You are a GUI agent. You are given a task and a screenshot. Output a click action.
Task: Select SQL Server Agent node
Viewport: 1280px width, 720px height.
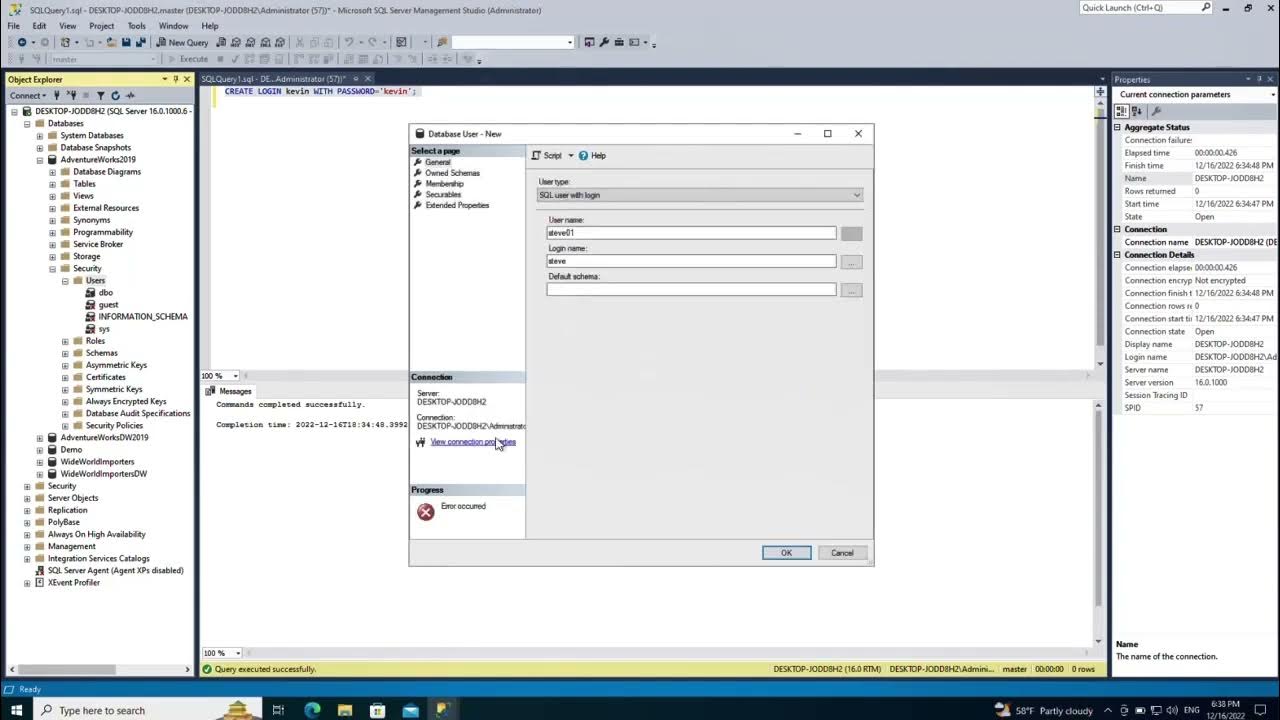tap(115, 571)
